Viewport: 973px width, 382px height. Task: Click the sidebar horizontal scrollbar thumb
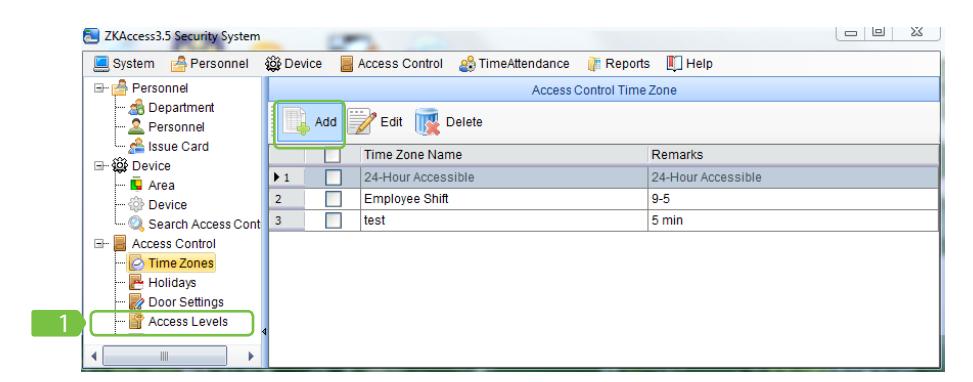(164, 356)
